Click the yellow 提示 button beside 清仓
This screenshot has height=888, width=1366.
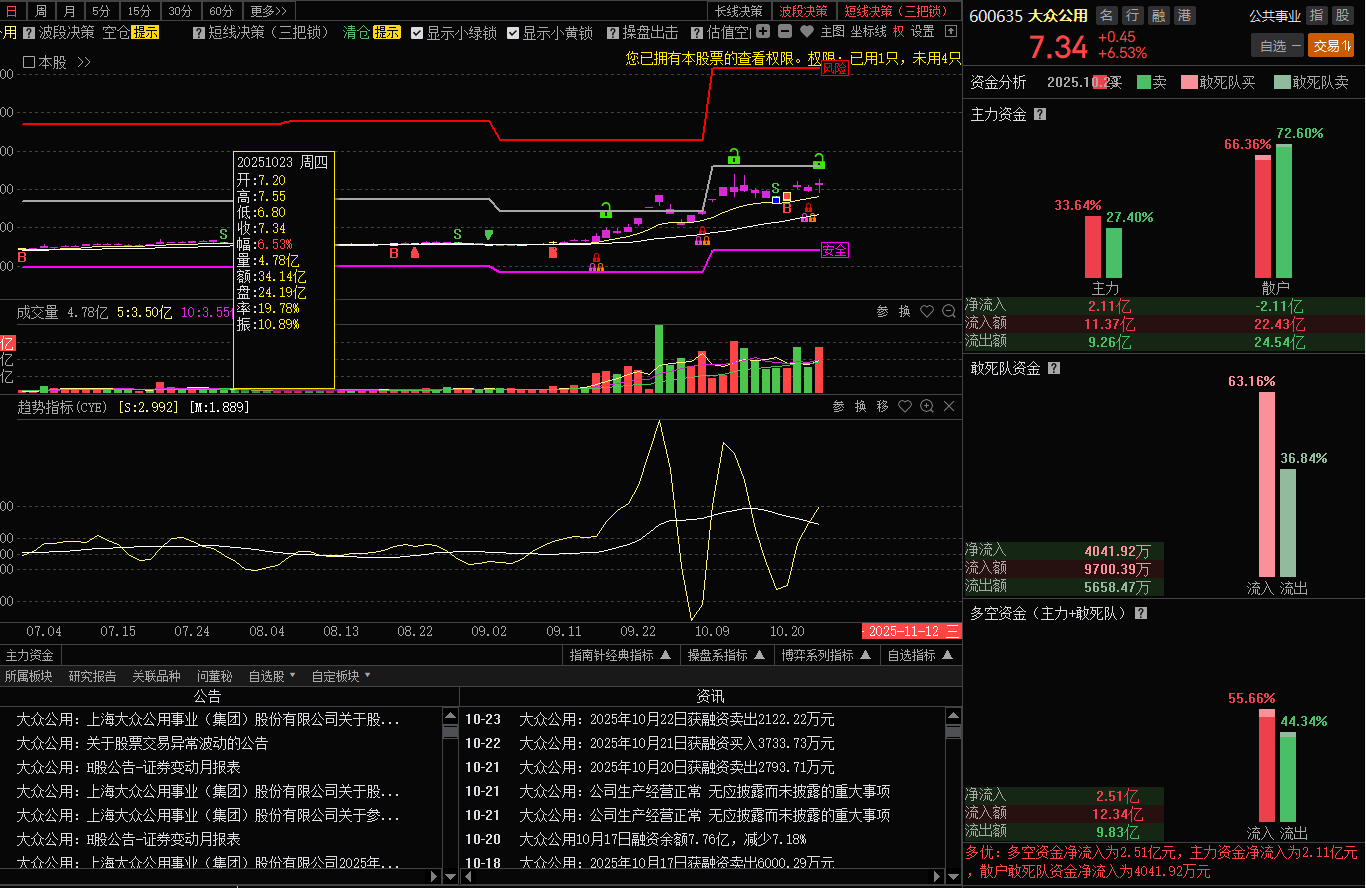387,32
